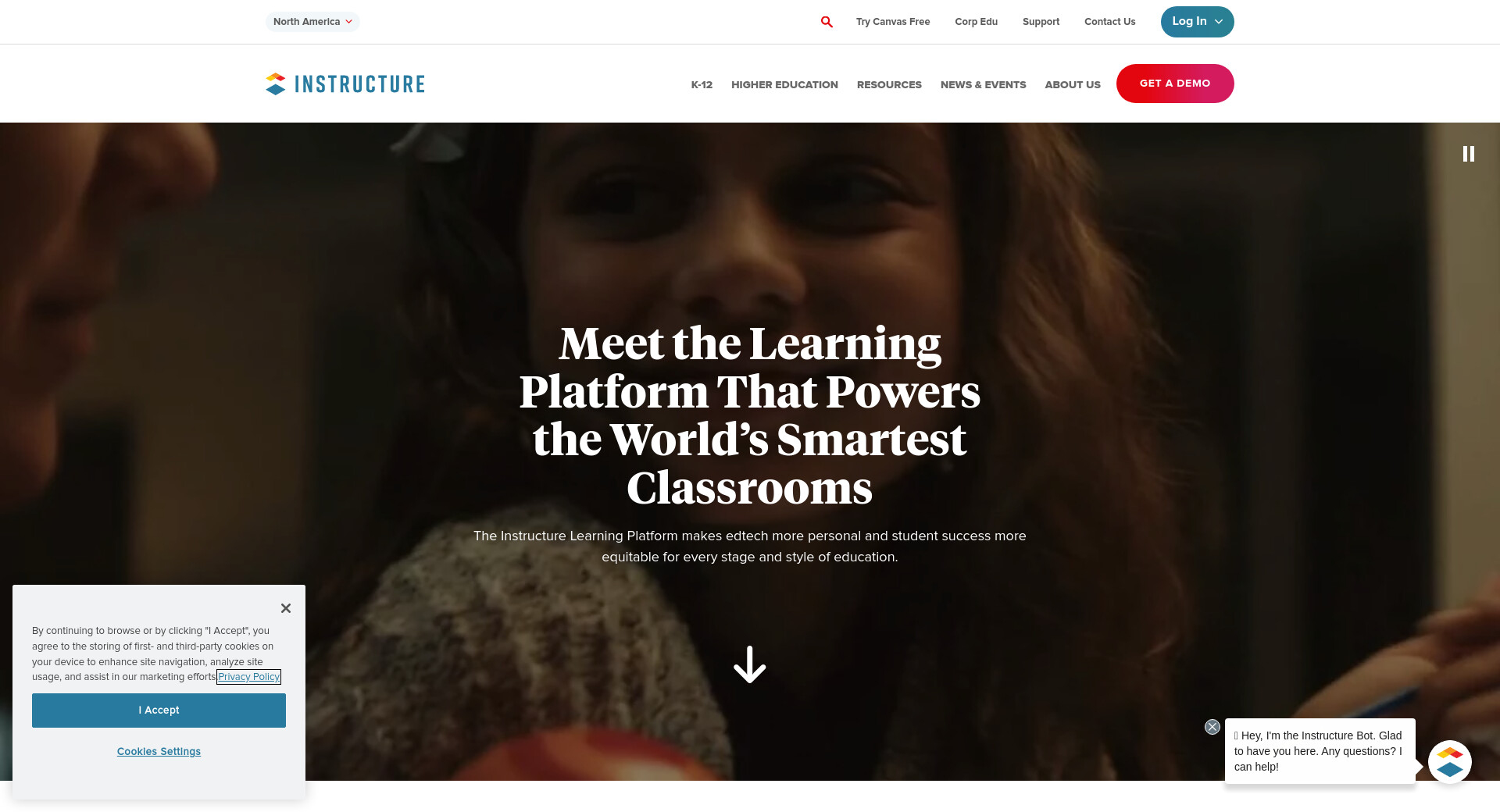Screen dimensions: 1500x812
Task: Dismiss the Instructure Bot greeting bubble
Action: [x=1212, y=727]
